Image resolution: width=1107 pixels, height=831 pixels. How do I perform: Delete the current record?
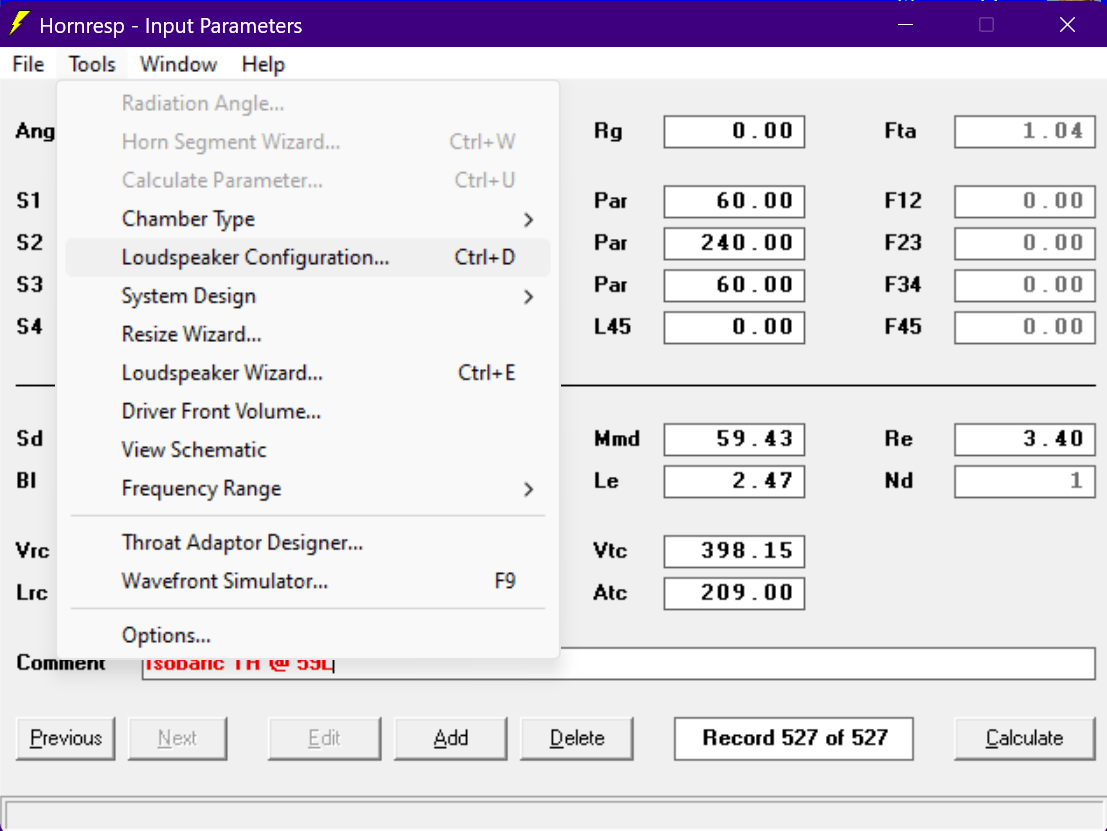click(x=577, y=739)
